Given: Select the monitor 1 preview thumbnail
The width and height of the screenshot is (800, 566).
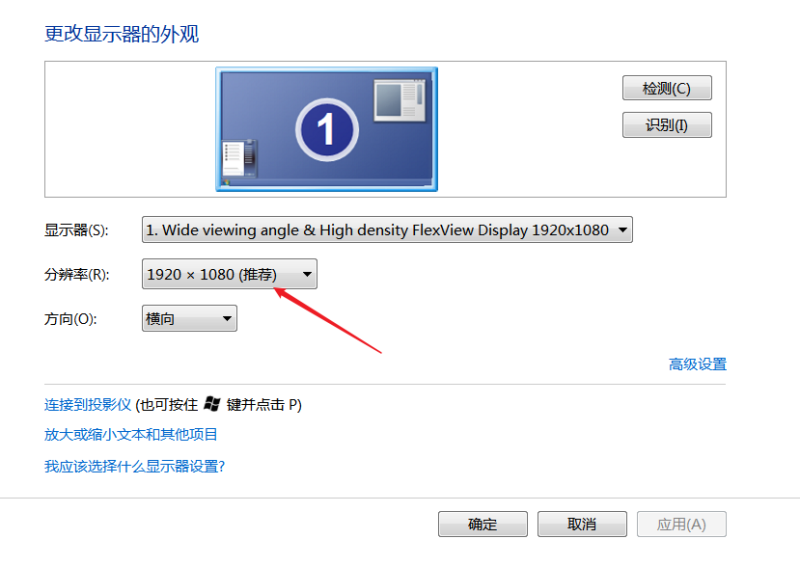Looking at the screenshot, I should [327, 129].
